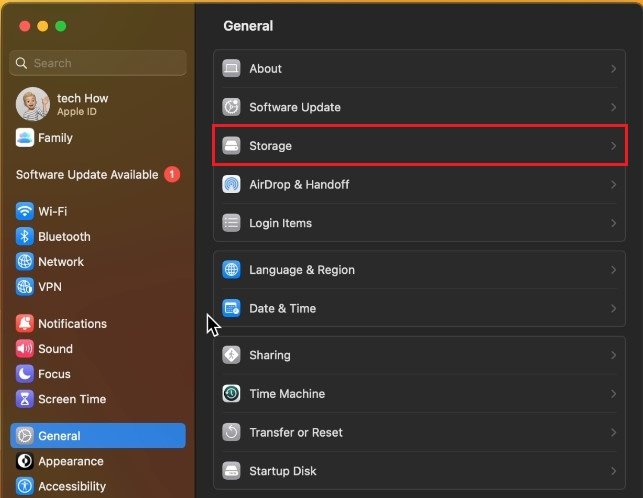Select Network in the sidebar
This screenshot has height=498, width=643.
click(x=61, y=262)
